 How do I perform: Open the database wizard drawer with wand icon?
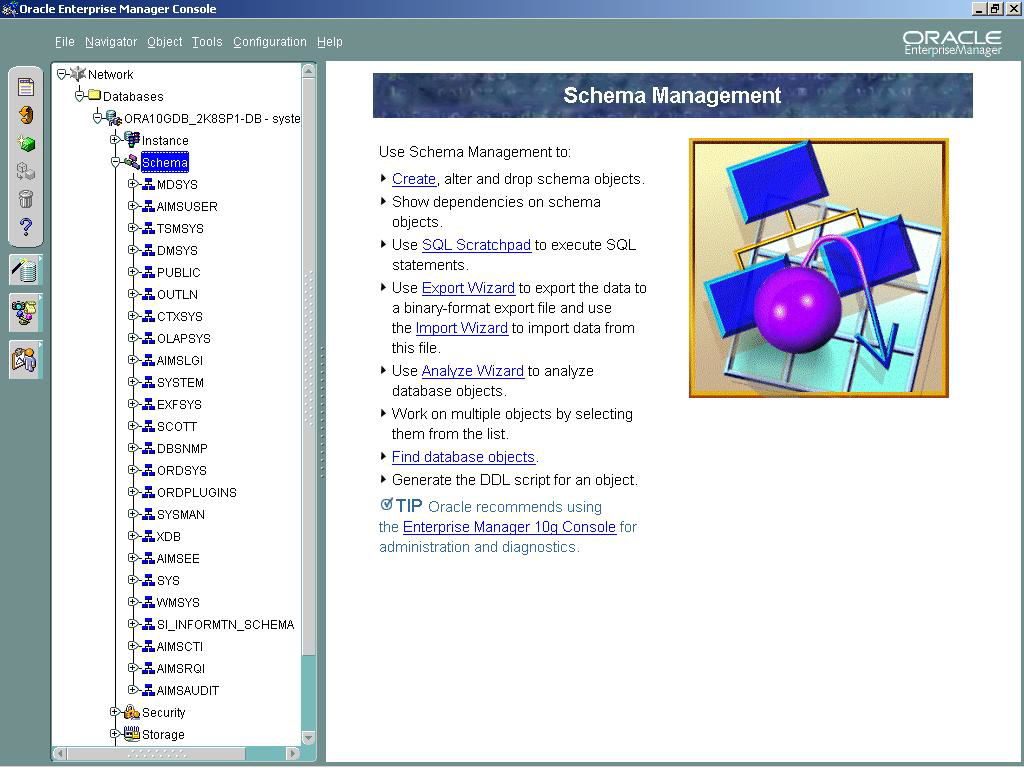[x=26, y=269]
